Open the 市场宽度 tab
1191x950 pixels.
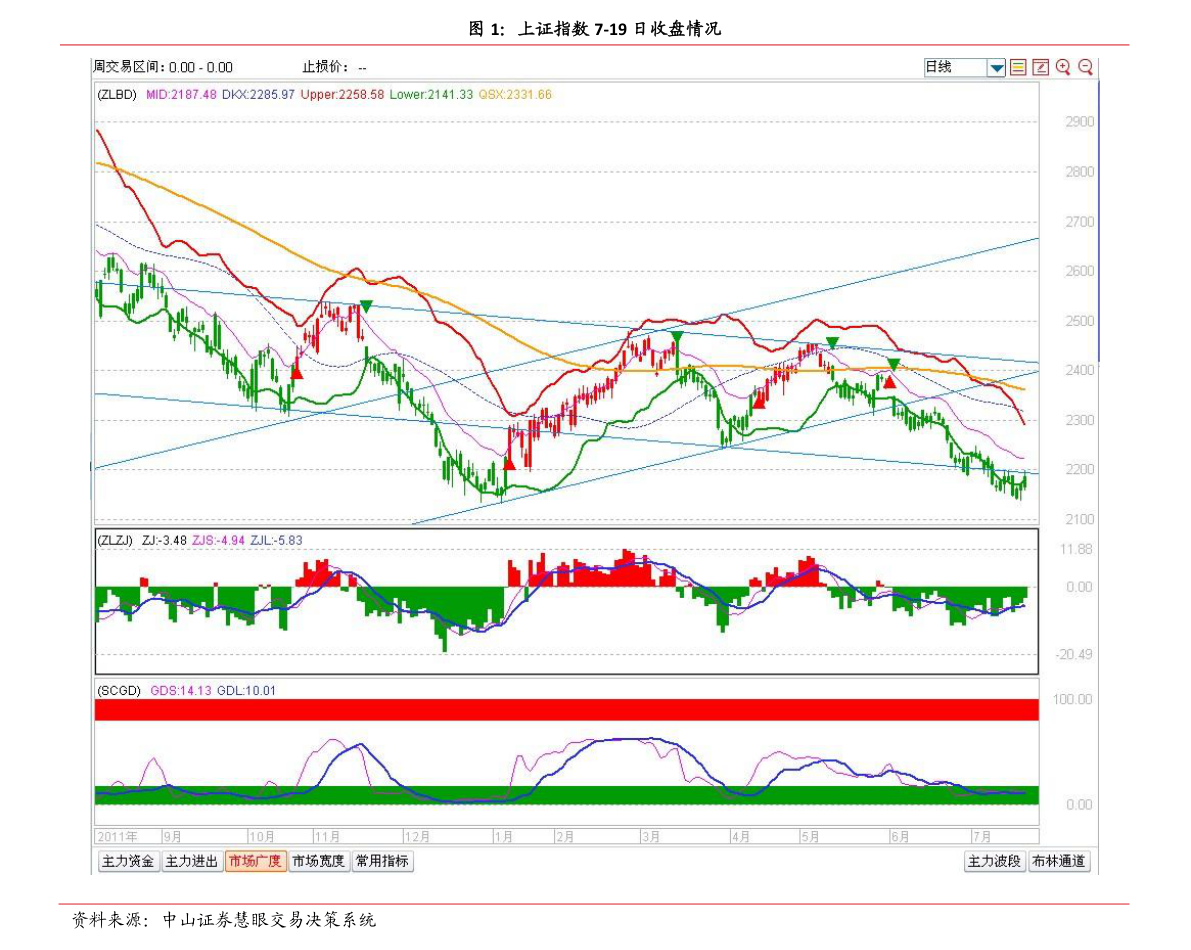coord(318,861)
